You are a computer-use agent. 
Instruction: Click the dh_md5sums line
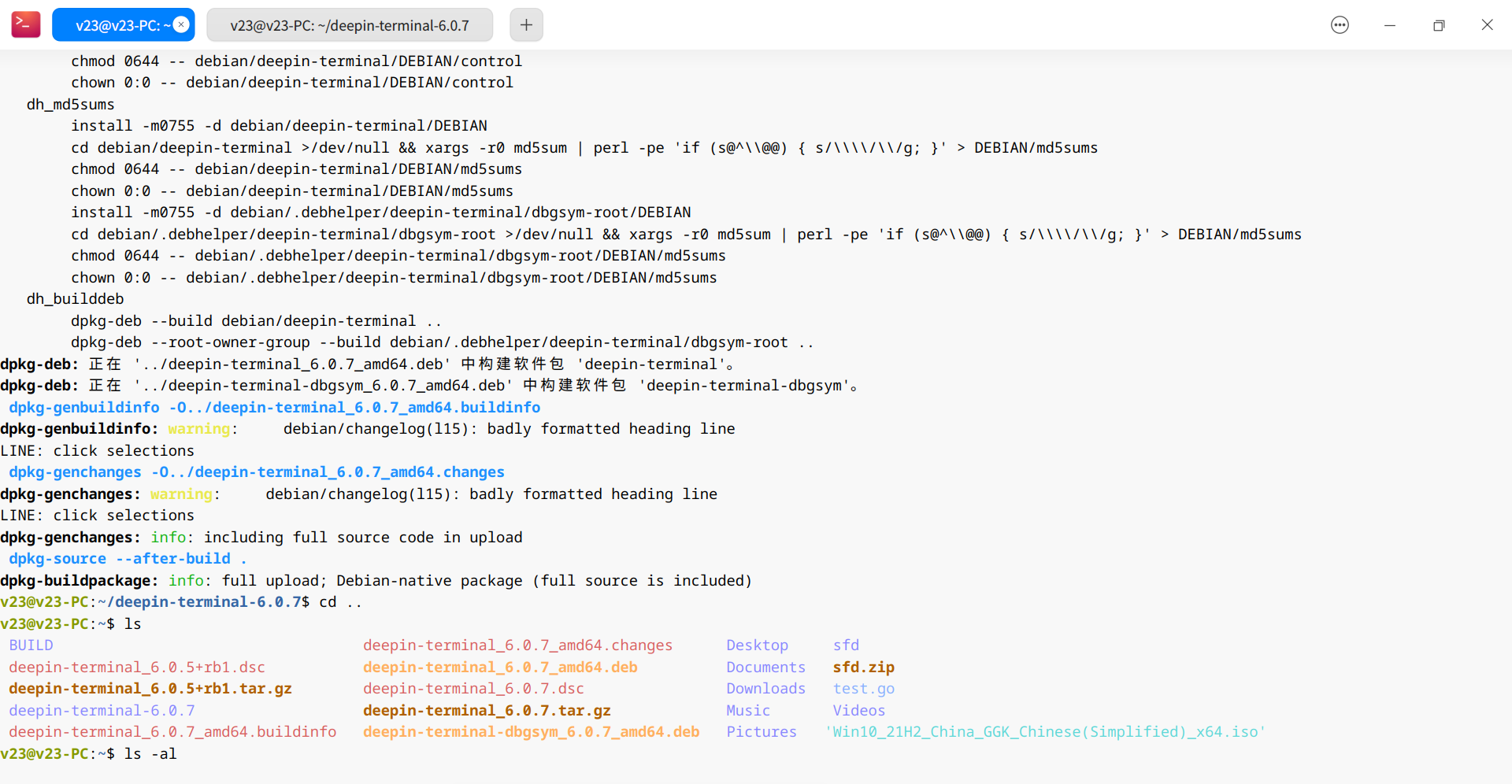coord(71,105)
